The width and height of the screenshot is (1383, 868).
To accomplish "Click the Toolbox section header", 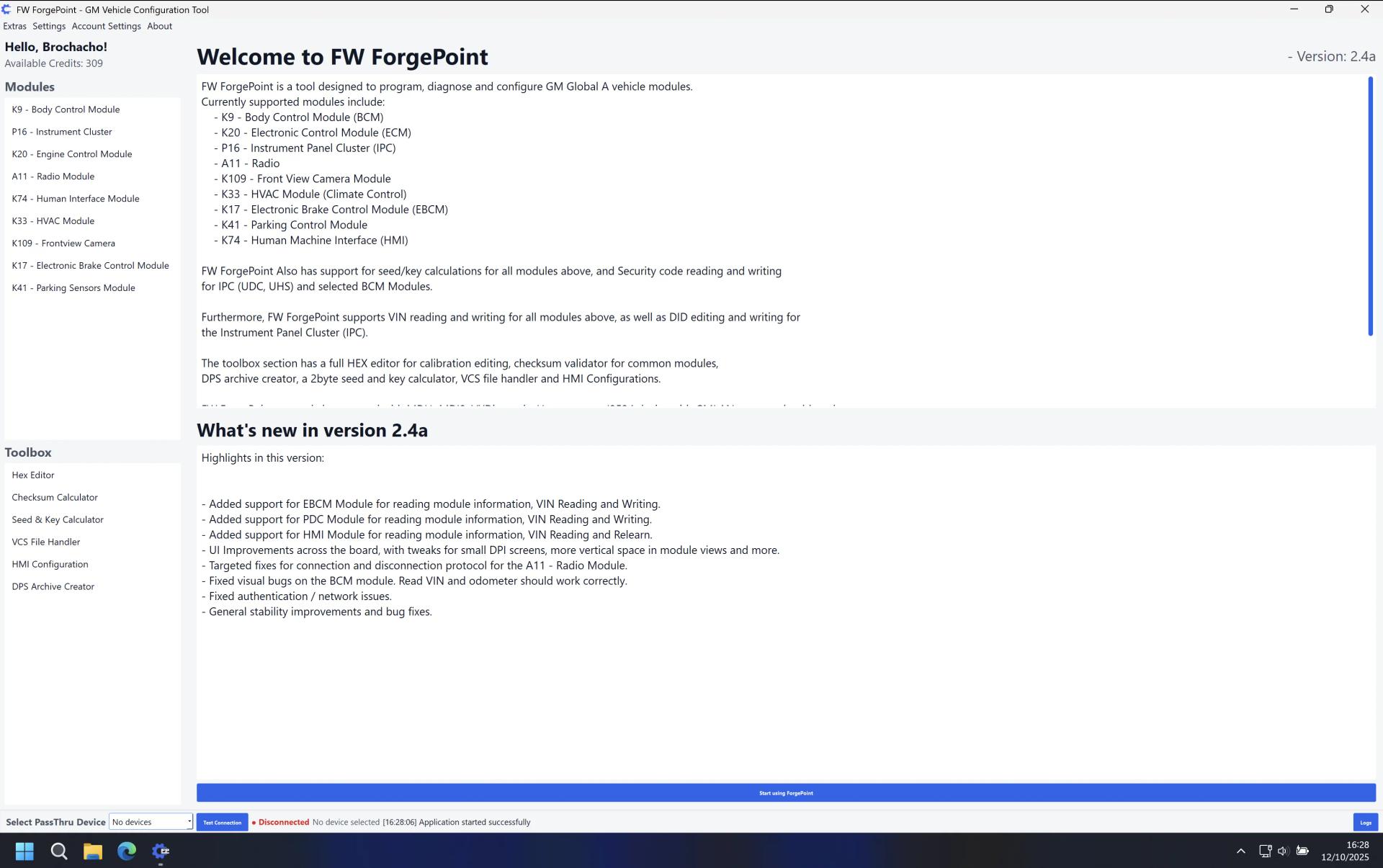I will click(x=28, y=452).
